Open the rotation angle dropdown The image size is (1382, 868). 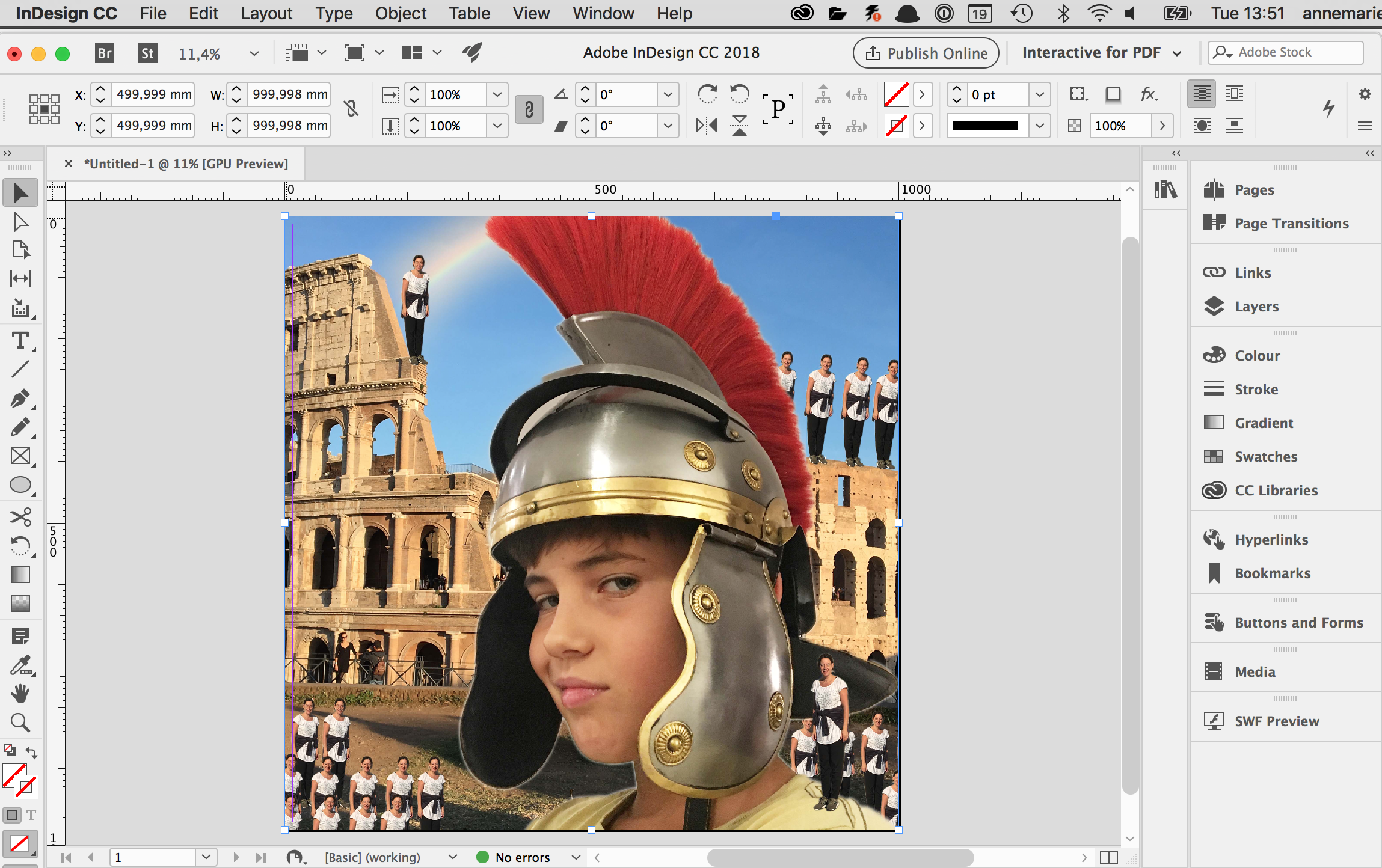pyautogui.click(x=668, y=94)
